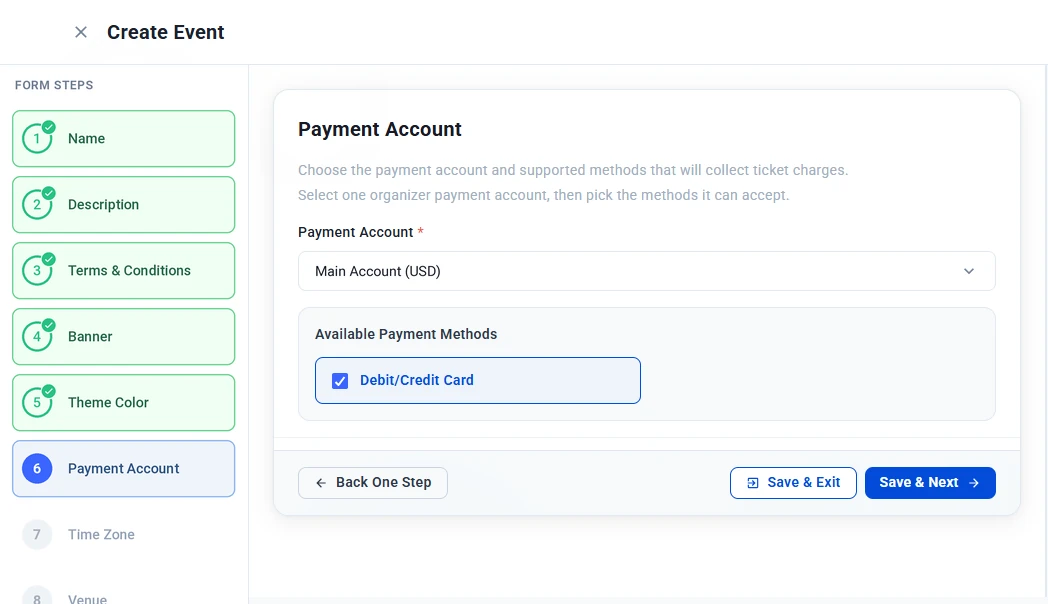1048x604 pixels.
Task: Click the step 5 circle icon for Theme Color
Action: point(37,402)
